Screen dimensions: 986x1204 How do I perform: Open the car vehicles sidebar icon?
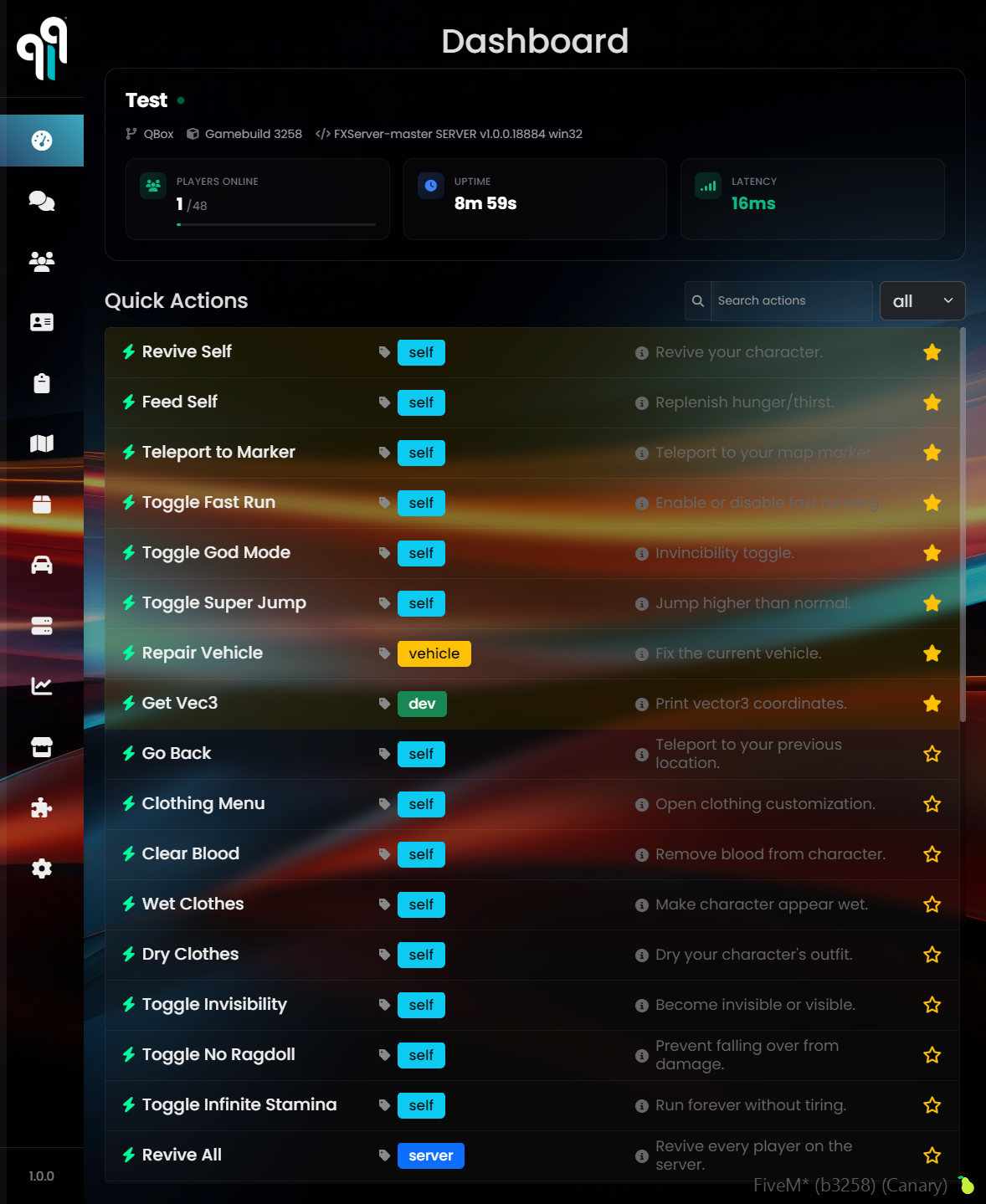click(x=42, y=566)
